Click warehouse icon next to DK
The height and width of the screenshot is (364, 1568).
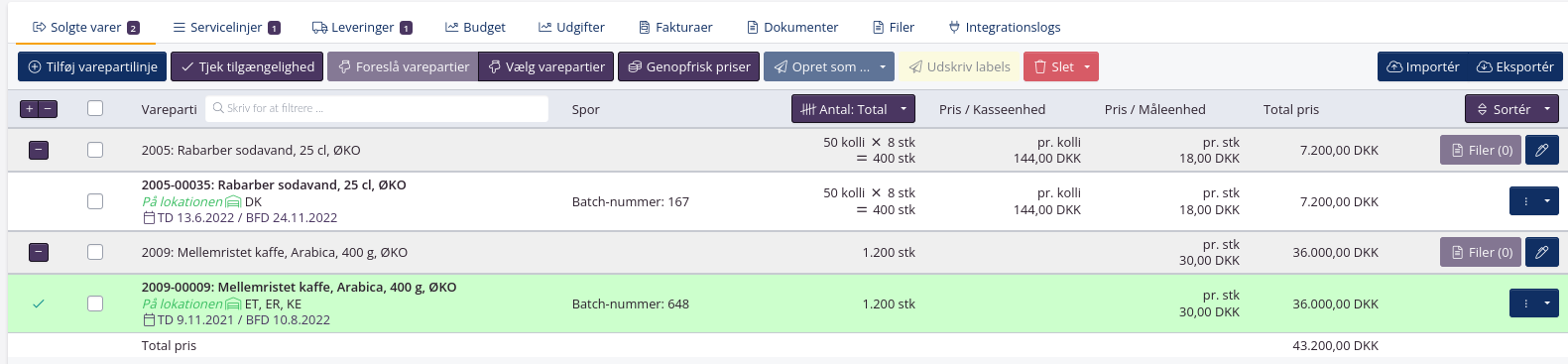[x=233, y=201]
